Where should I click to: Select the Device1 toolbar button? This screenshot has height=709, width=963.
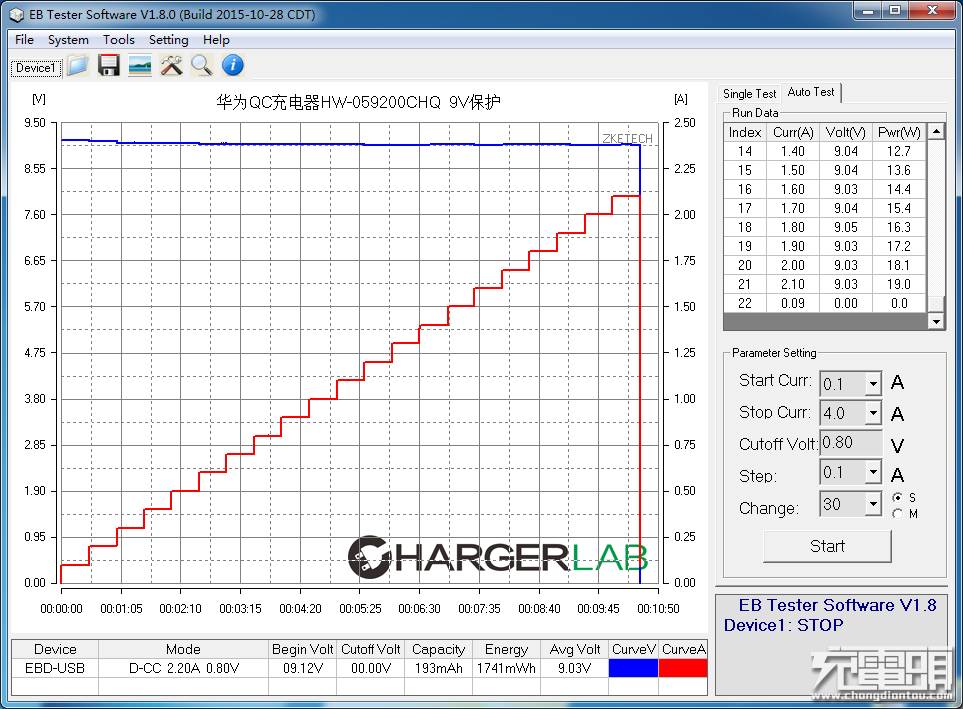[36, 68]
